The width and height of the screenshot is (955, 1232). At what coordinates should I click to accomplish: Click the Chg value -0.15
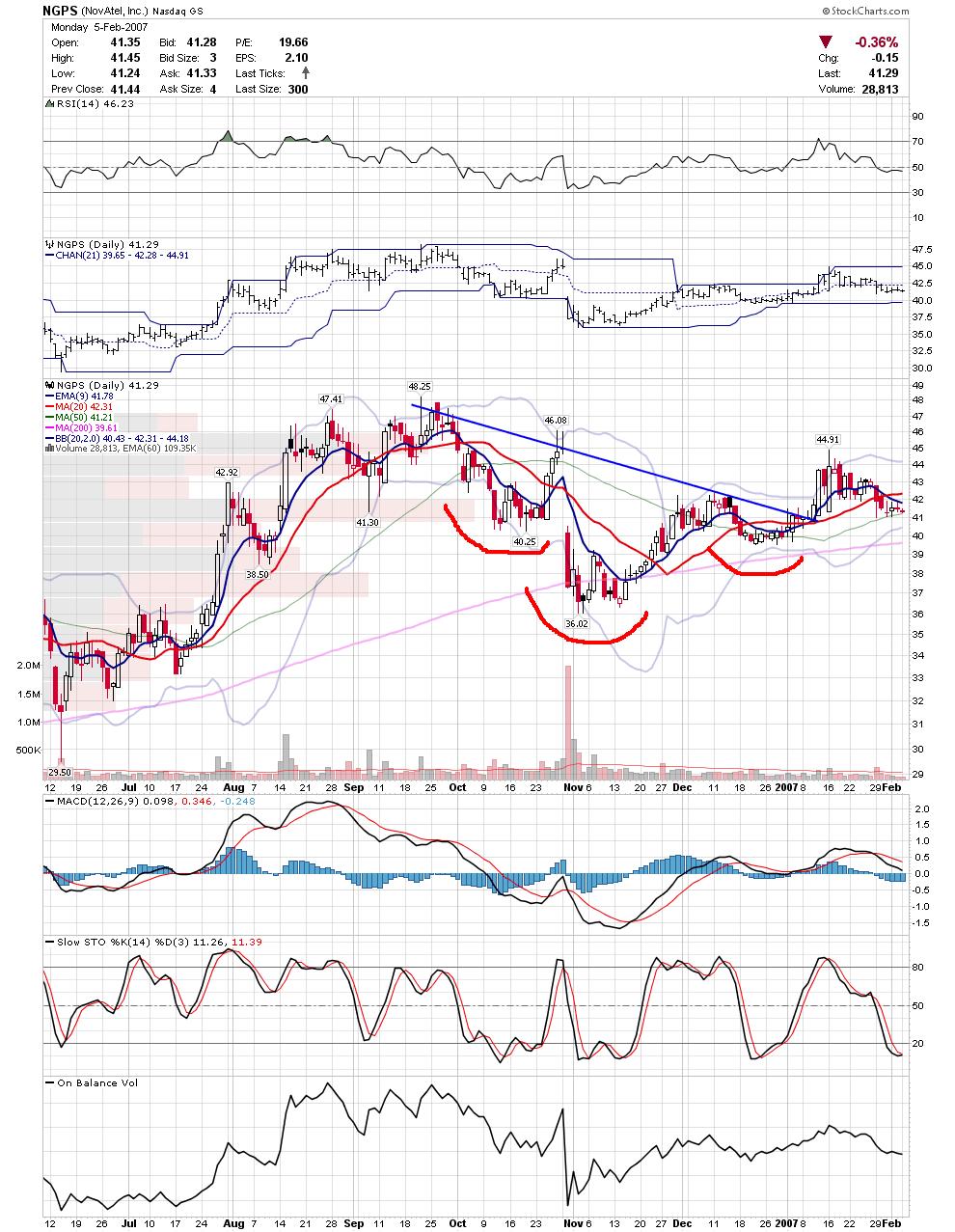[887, 59]
